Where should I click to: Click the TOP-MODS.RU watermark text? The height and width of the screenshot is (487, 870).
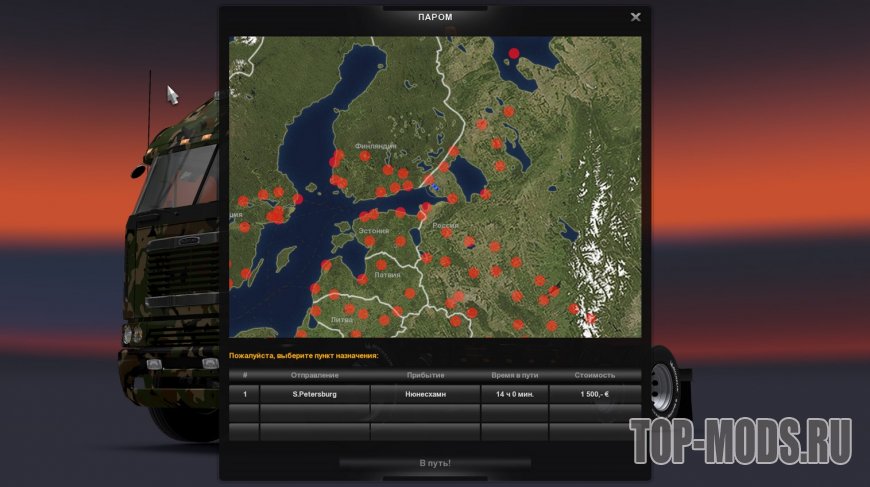coord(741,442)
